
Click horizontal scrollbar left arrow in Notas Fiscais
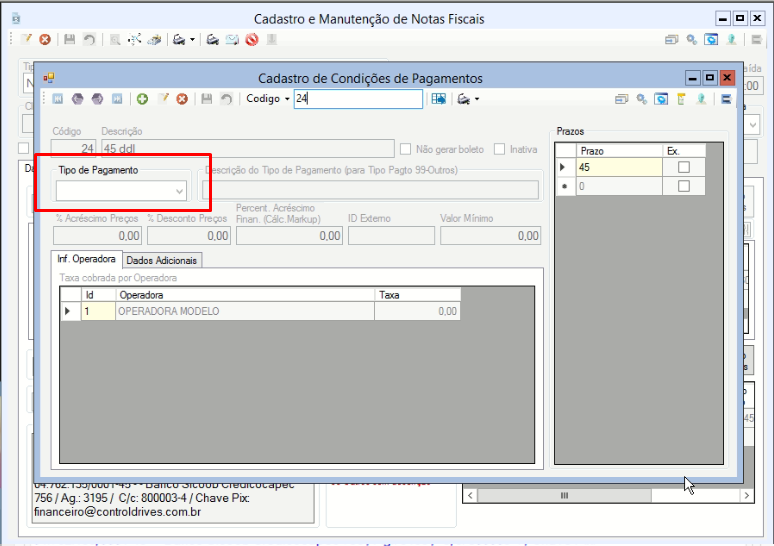[x=470, y=495]
